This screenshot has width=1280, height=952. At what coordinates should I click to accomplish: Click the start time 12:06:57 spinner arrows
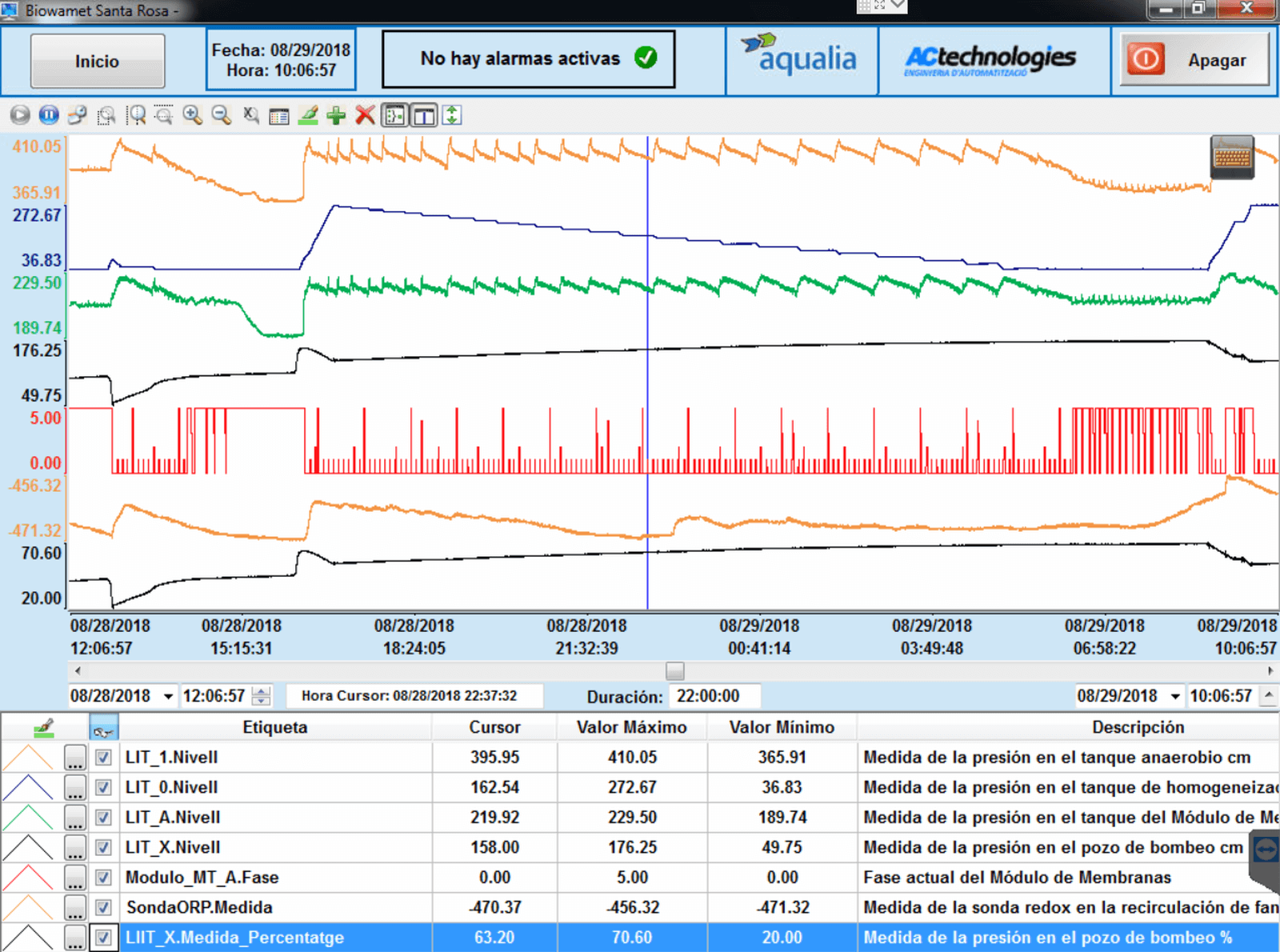pos(262,696)
